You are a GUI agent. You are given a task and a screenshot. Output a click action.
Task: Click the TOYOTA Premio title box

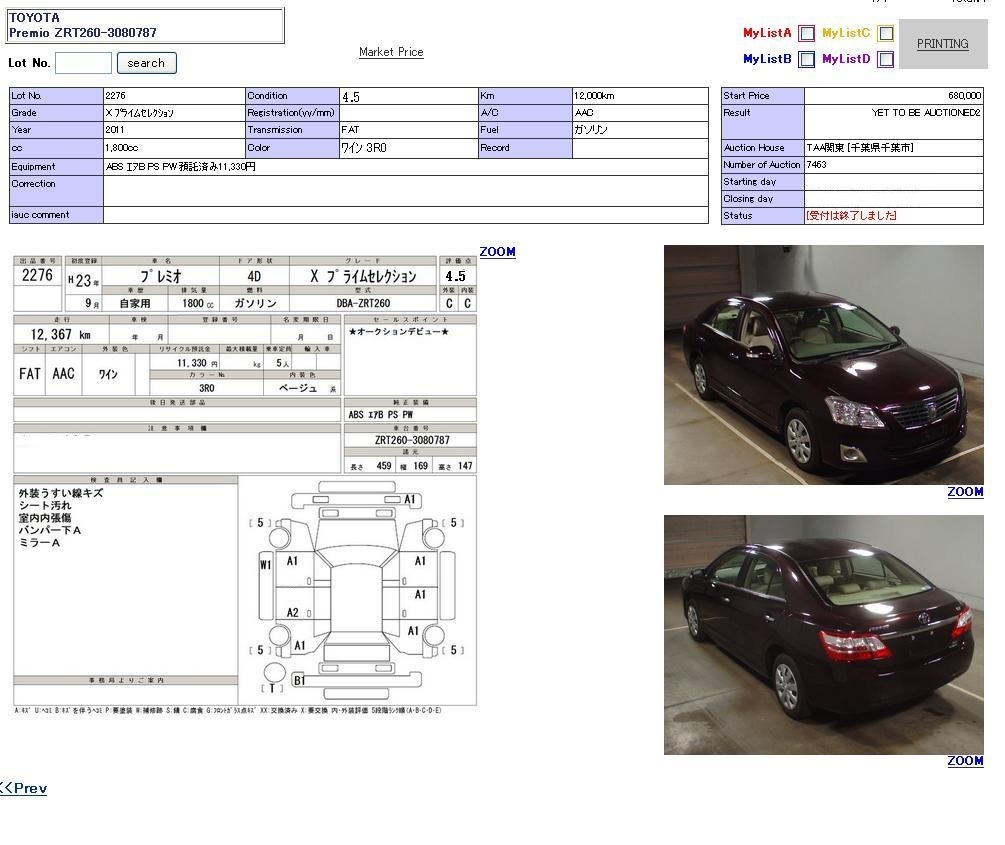point(145,25)
